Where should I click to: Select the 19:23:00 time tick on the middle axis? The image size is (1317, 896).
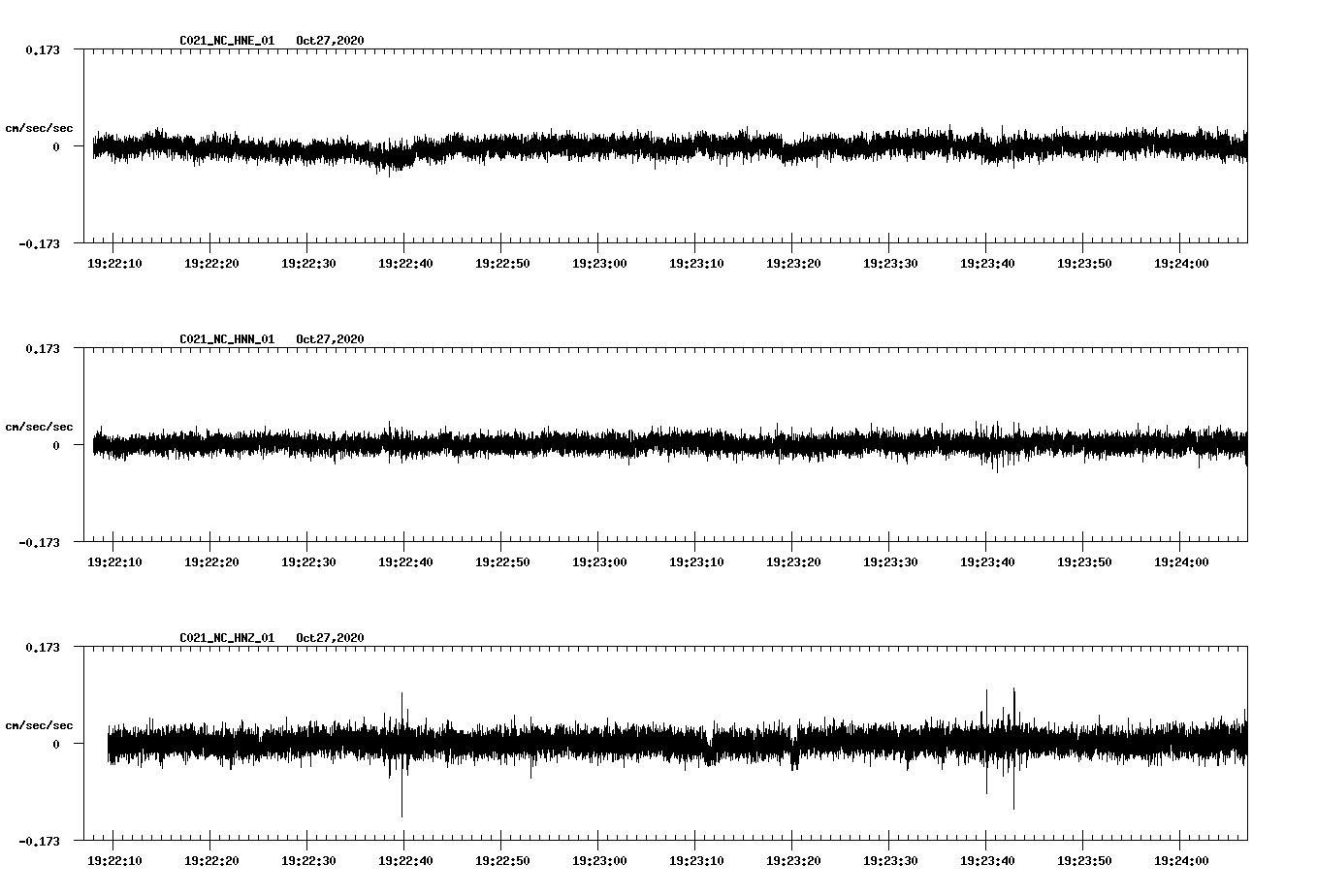[x=598, y=560]
